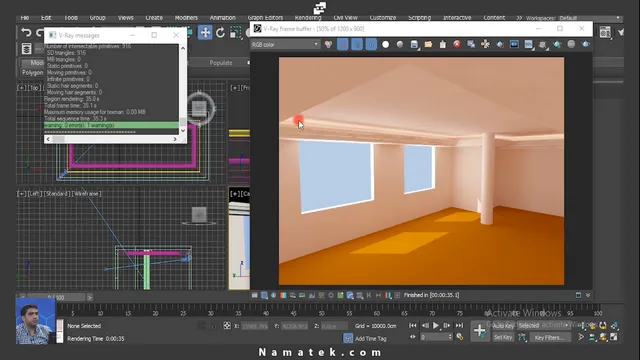Screen dimensions: 640x360
Task: Toggle absolute transform type-in mode
Action: click(227, 326)
